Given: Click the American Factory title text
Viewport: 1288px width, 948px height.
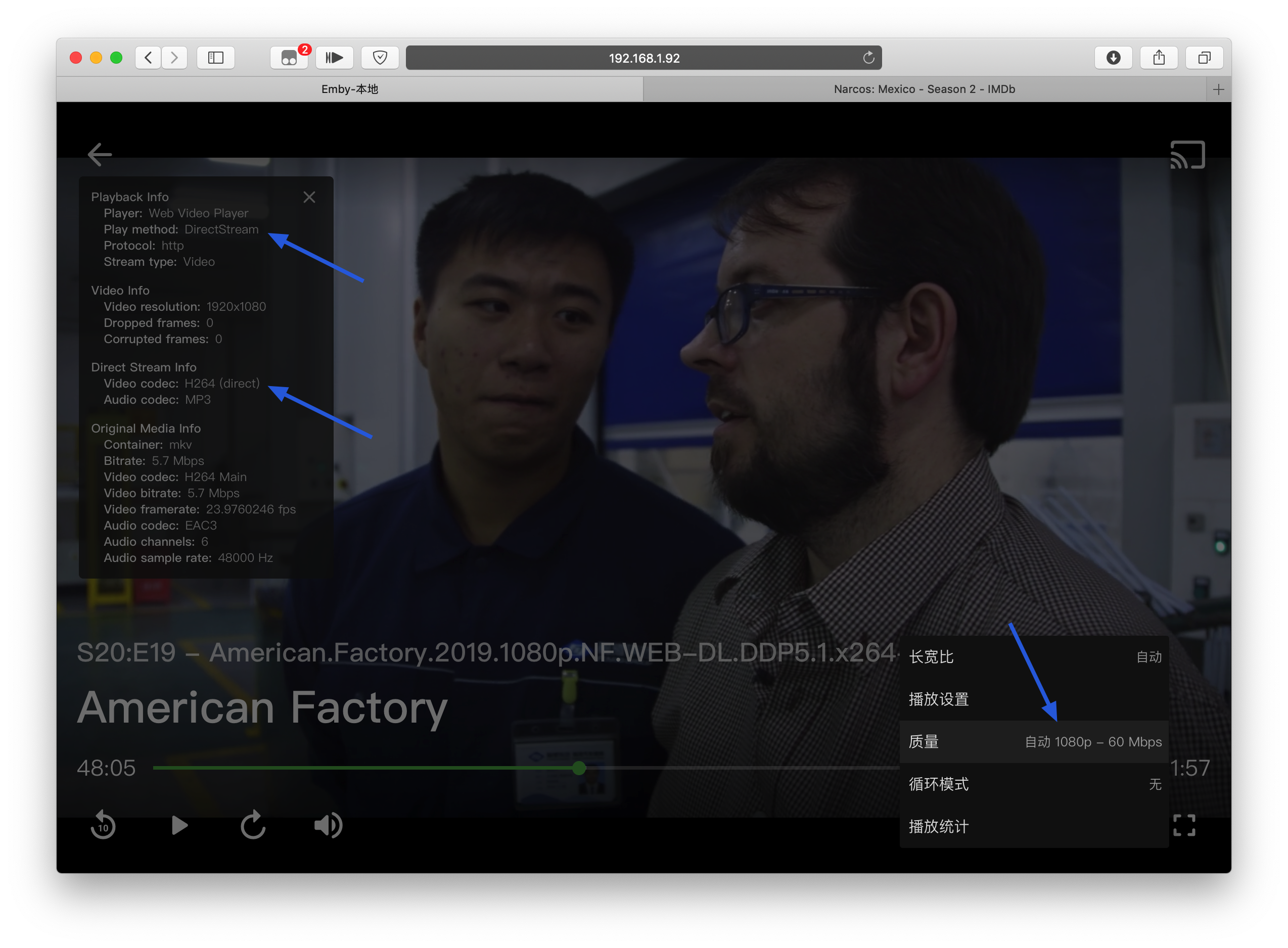Looking at the screenshot, I should (262, 708).
